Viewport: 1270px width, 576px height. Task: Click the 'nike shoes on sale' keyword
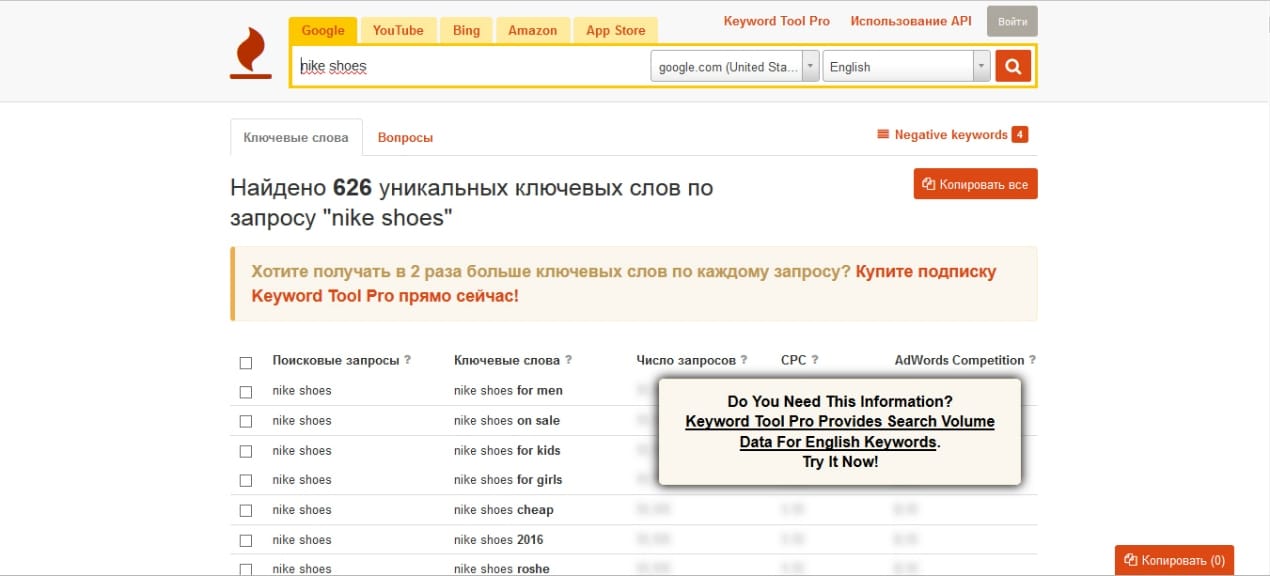point(507,420)
